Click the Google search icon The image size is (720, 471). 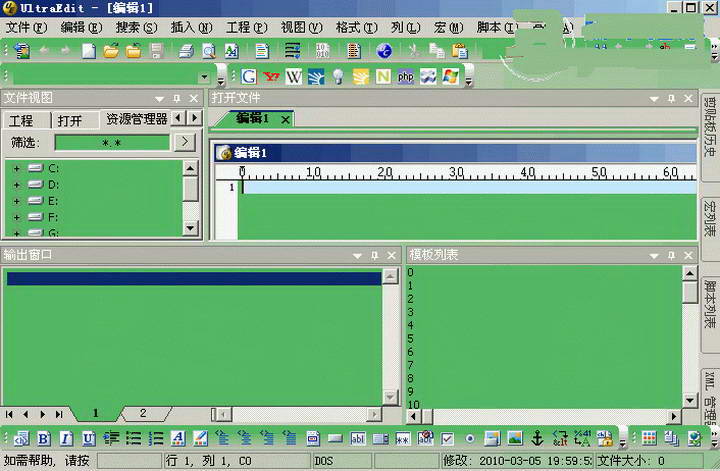coord(249,76)
